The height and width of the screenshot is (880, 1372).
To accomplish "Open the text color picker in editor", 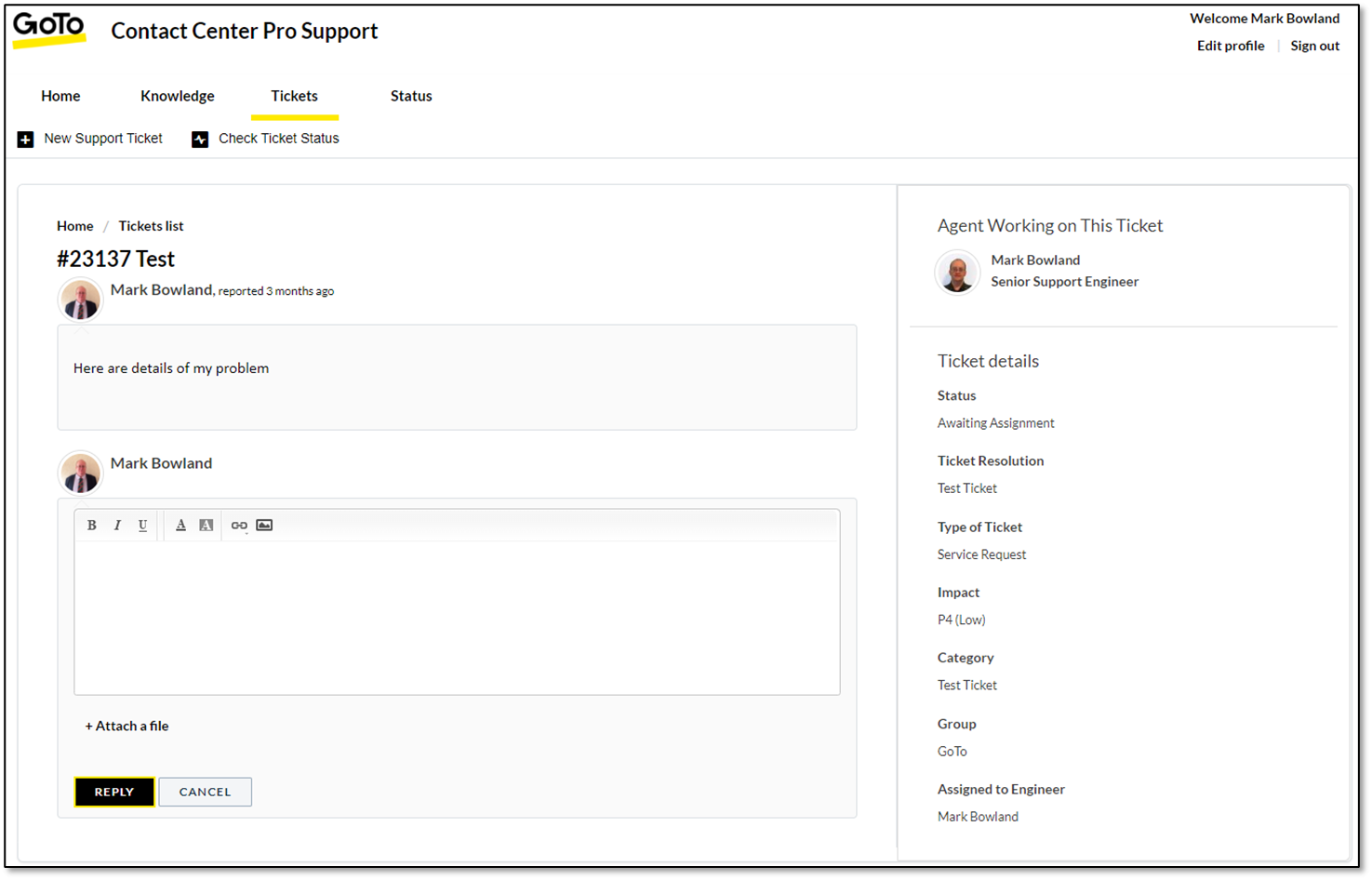I will [180, 526].
